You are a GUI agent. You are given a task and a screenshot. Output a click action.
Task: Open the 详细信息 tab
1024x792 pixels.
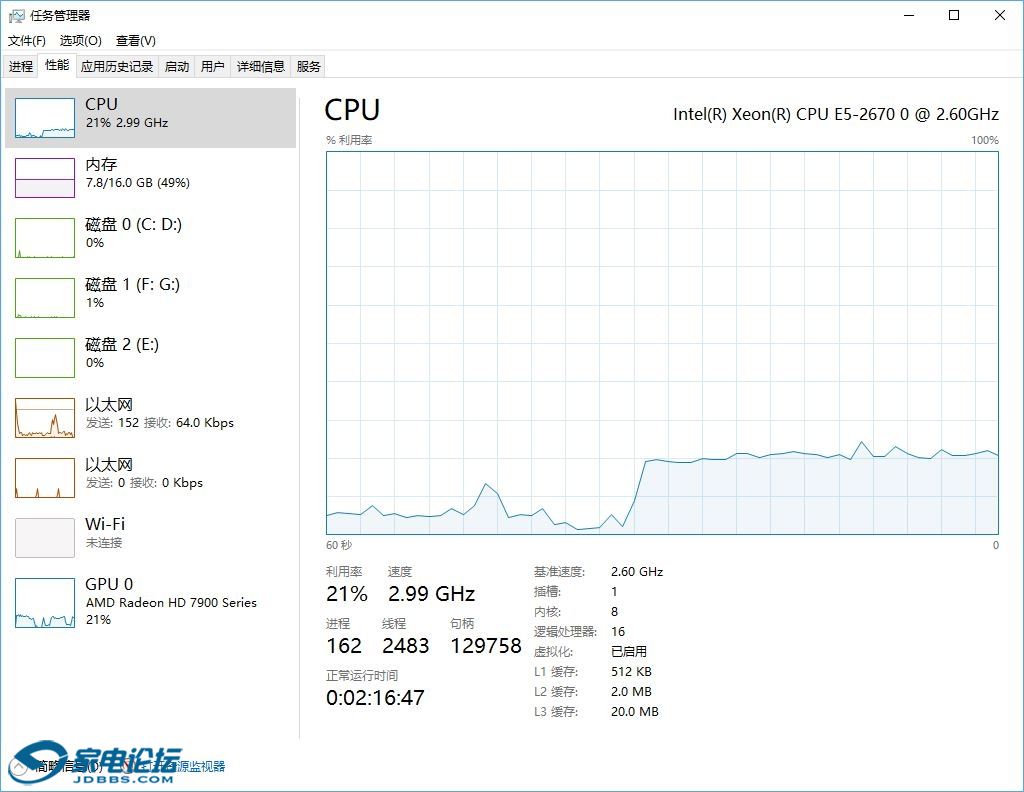click(260, 67)
